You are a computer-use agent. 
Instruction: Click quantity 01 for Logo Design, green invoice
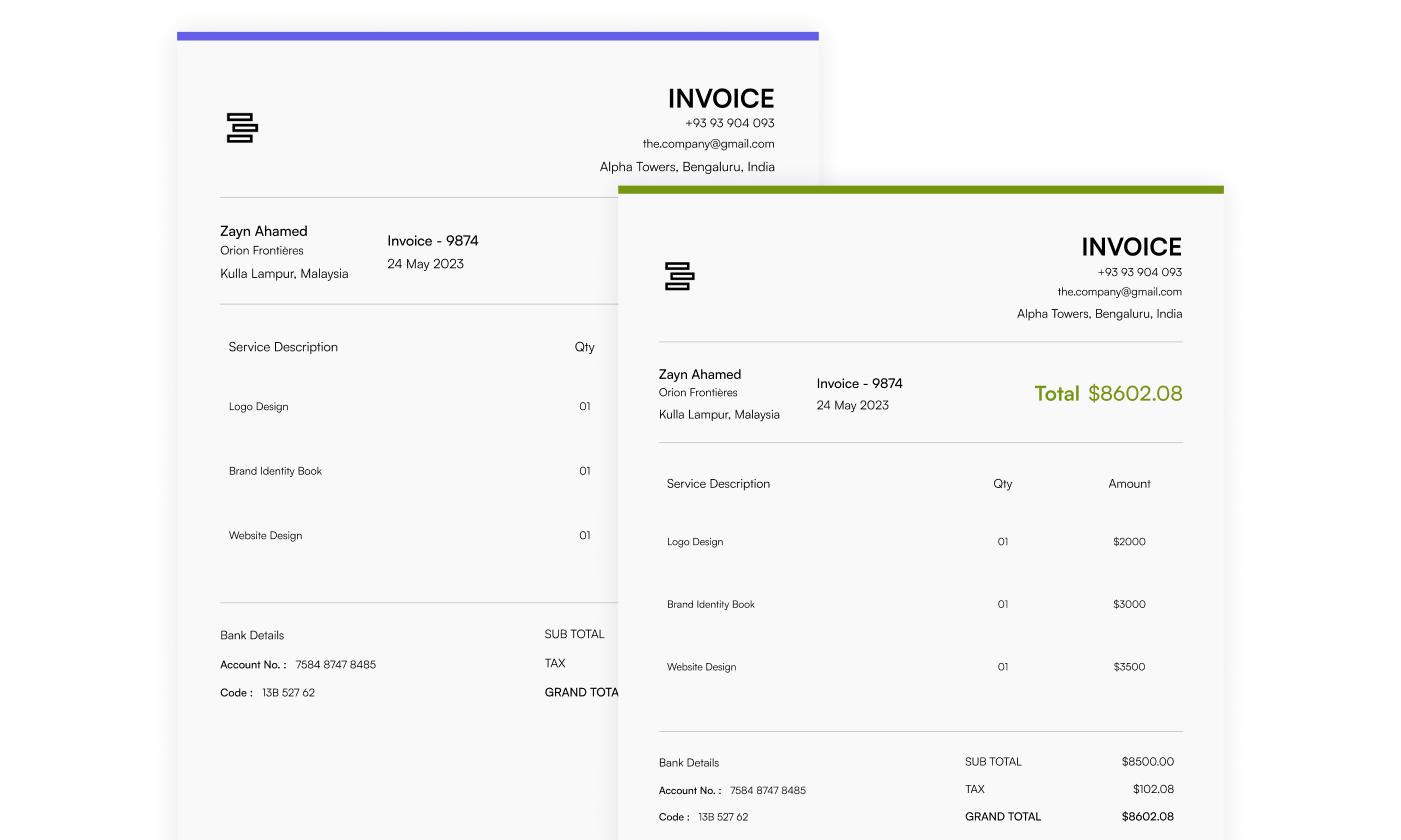[x=1003, y=542]
